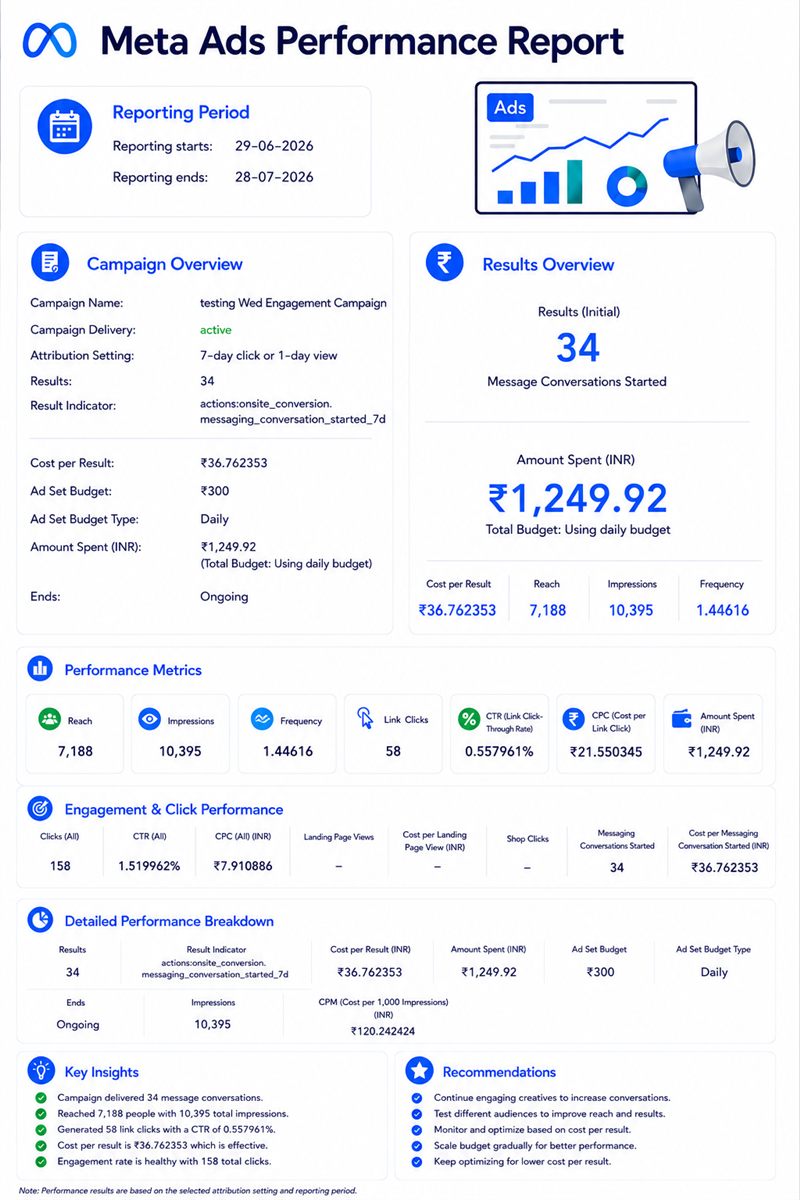Select reporting end date '28-07-2026'
This screenshot has height=1200, width=800.
274,177
